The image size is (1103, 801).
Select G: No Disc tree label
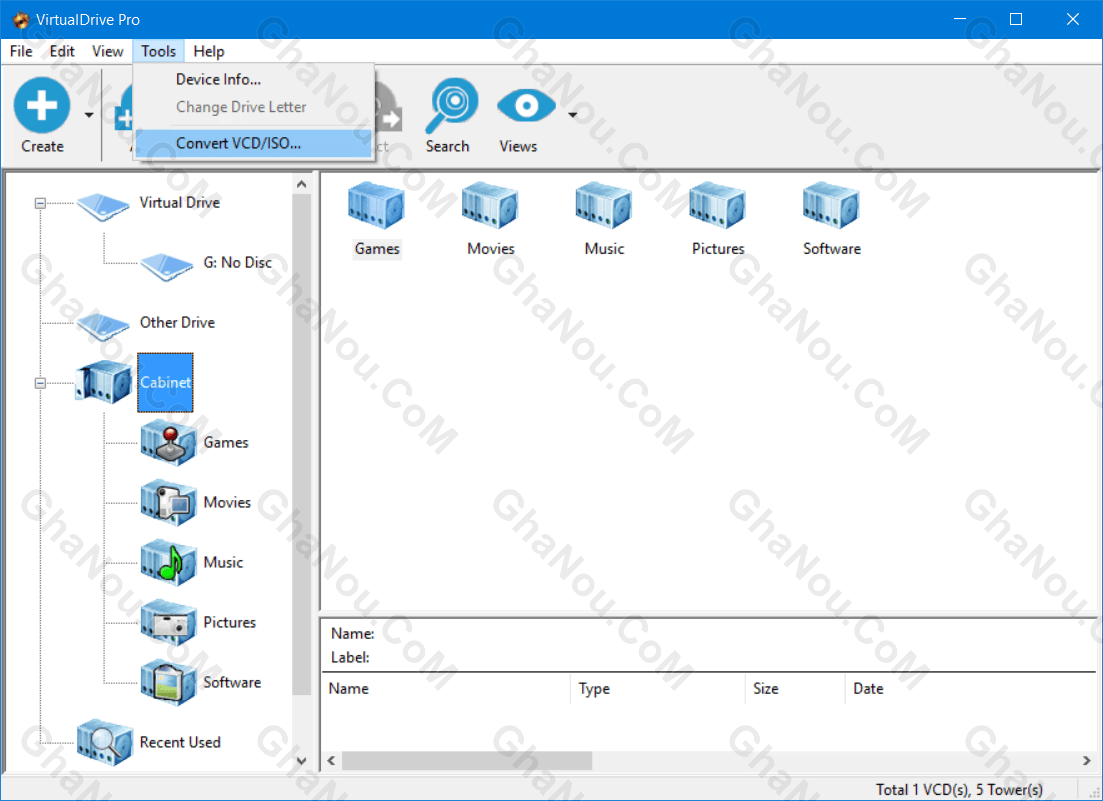click(238, 262)
